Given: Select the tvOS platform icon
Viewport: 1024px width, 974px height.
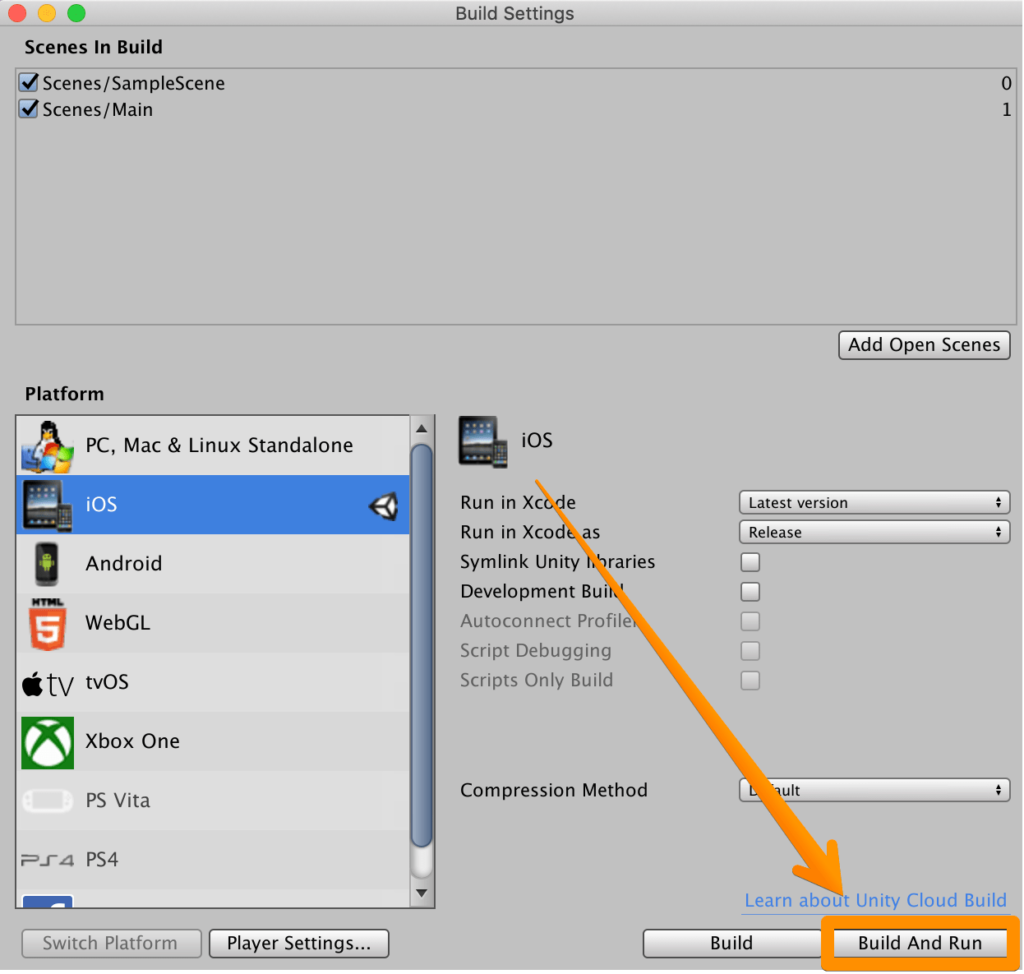Looking at the screenshot, I should point(45,682).
